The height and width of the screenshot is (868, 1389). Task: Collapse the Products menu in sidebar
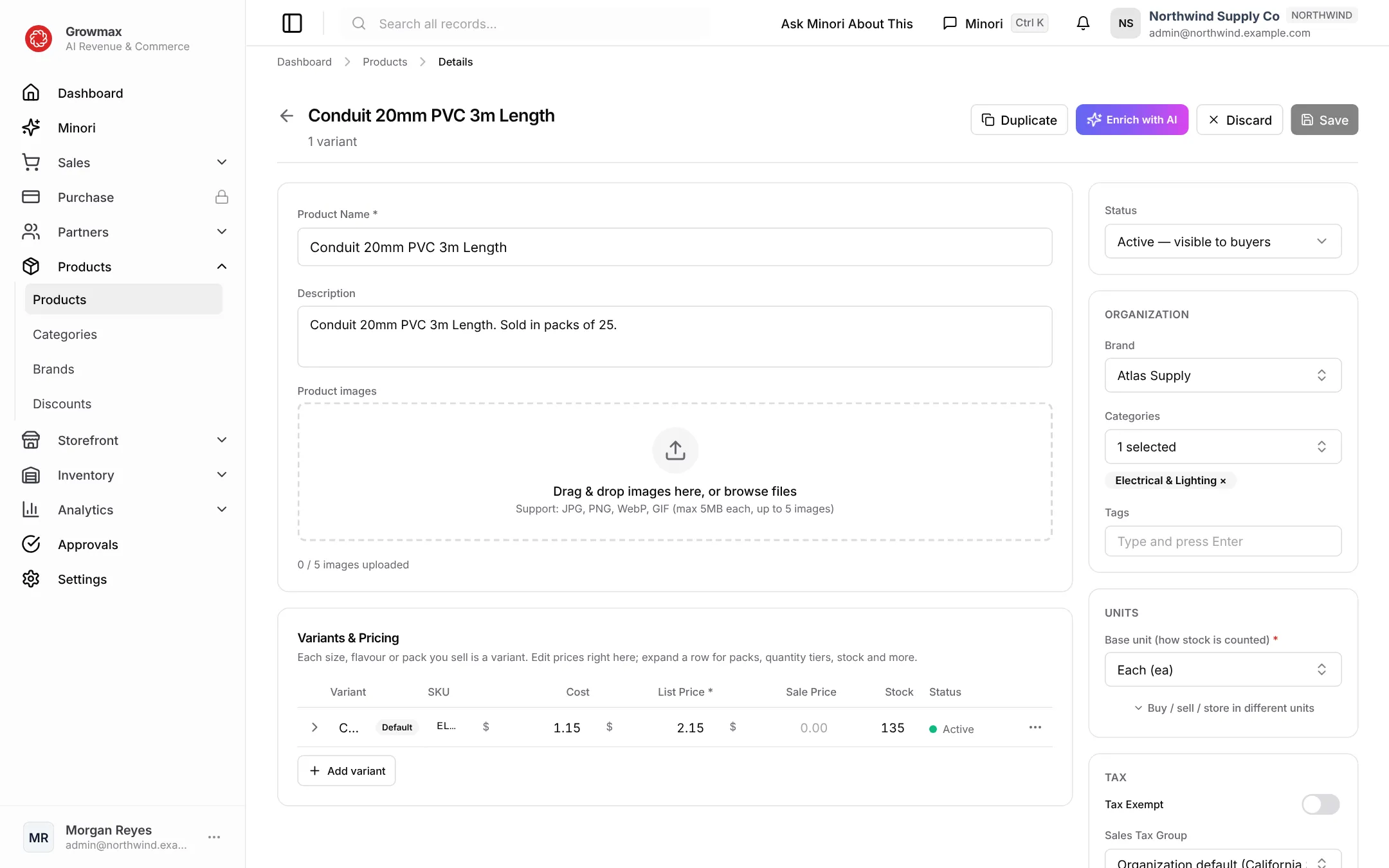pos(222,266)
